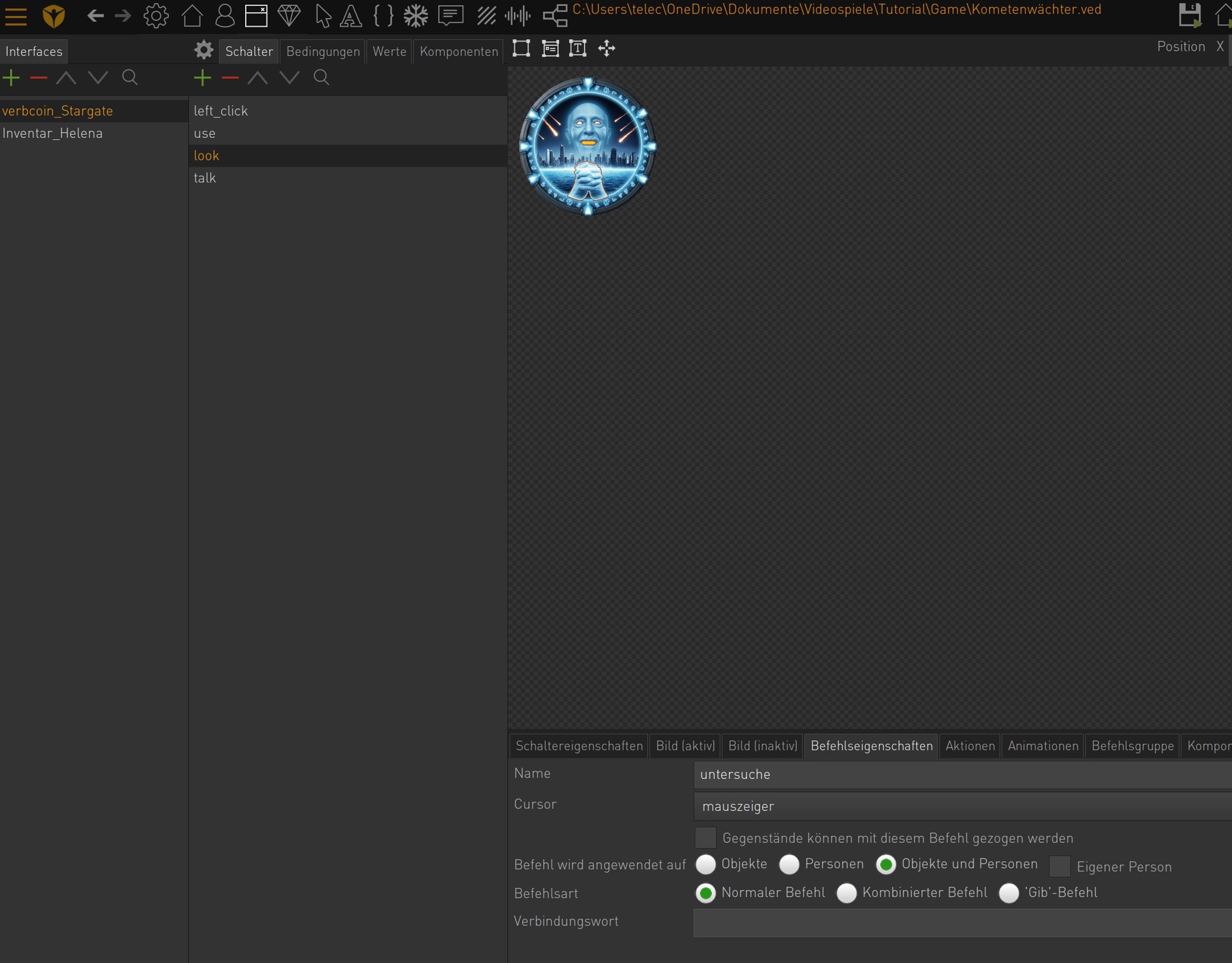Save project with the floppy disk icon

pos(1189,15)
